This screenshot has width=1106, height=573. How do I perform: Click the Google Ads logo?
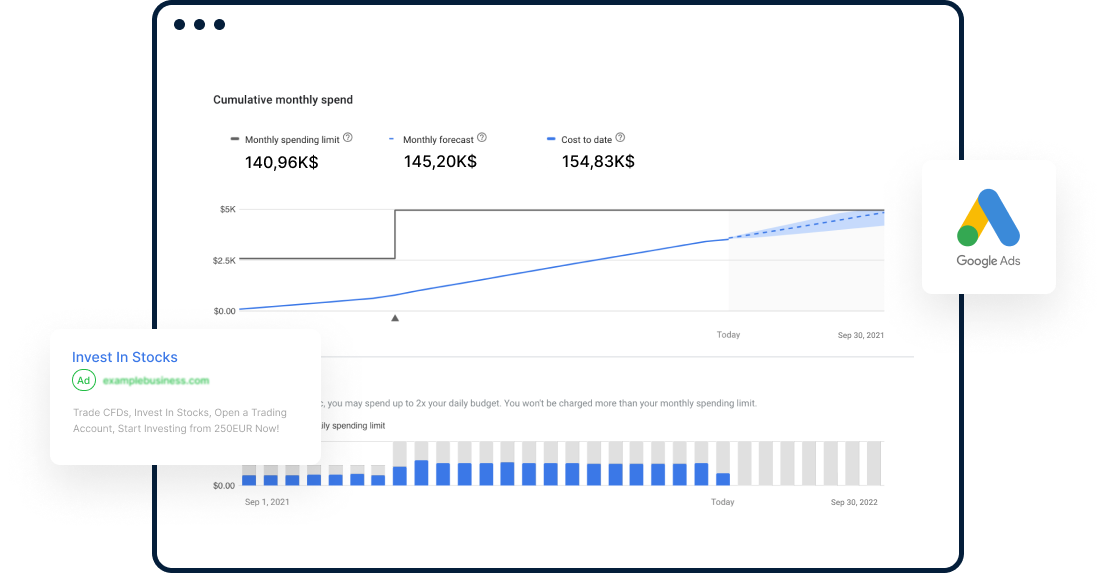(988, 228)
